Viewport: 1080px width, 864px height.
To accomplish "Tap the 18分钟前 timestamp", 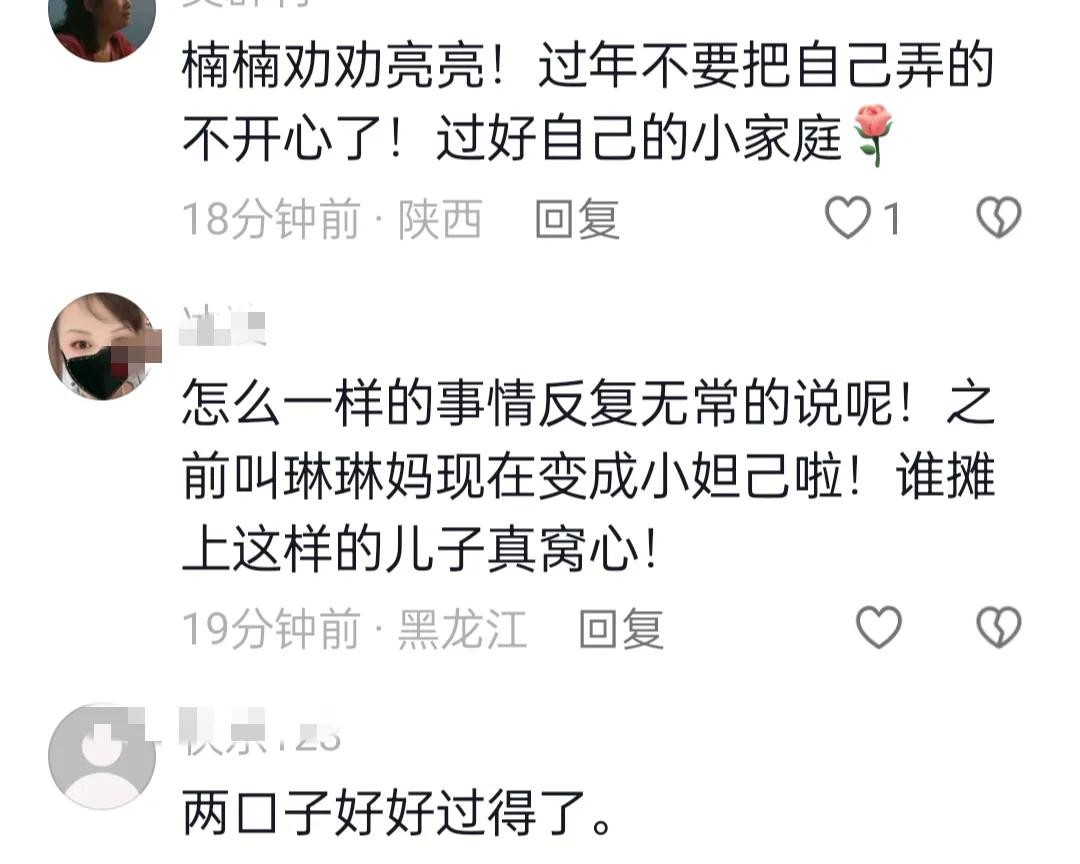I will pos(271,219).
